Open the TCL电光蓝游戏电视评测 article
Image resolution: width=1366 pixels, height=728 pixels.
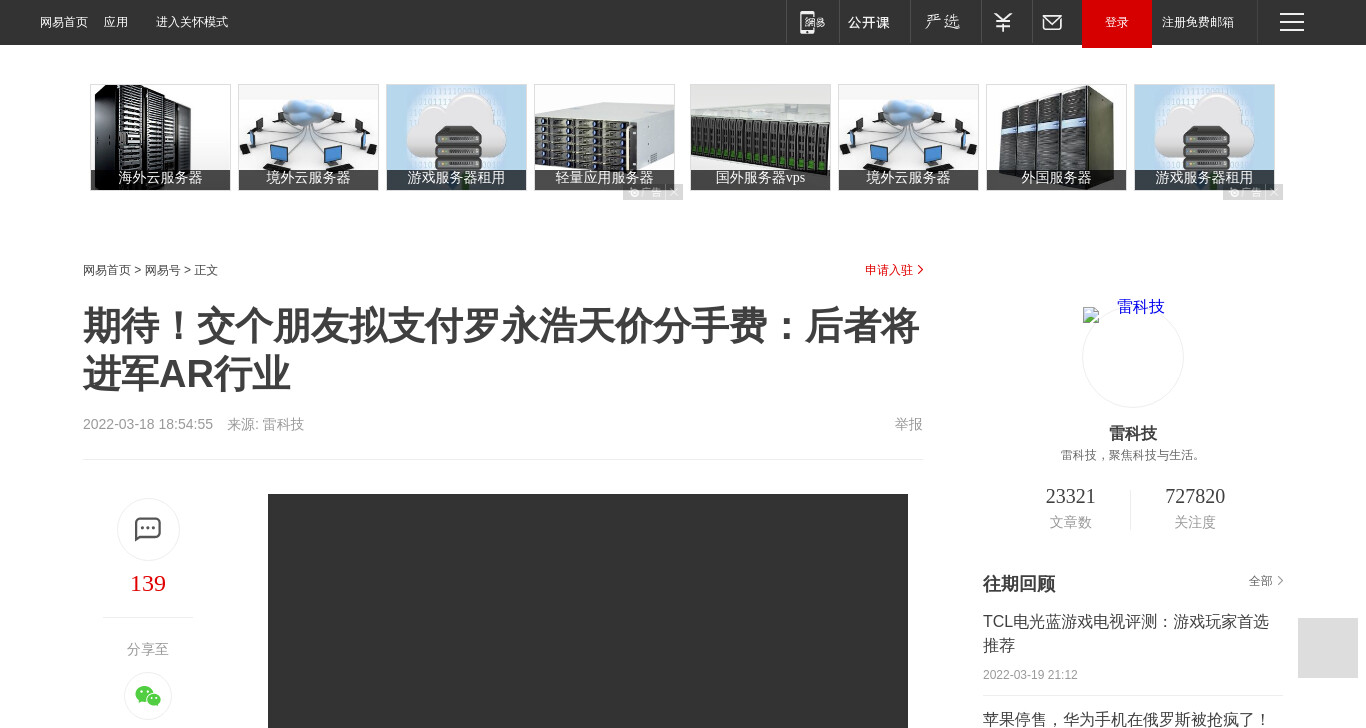(1126, 634)
